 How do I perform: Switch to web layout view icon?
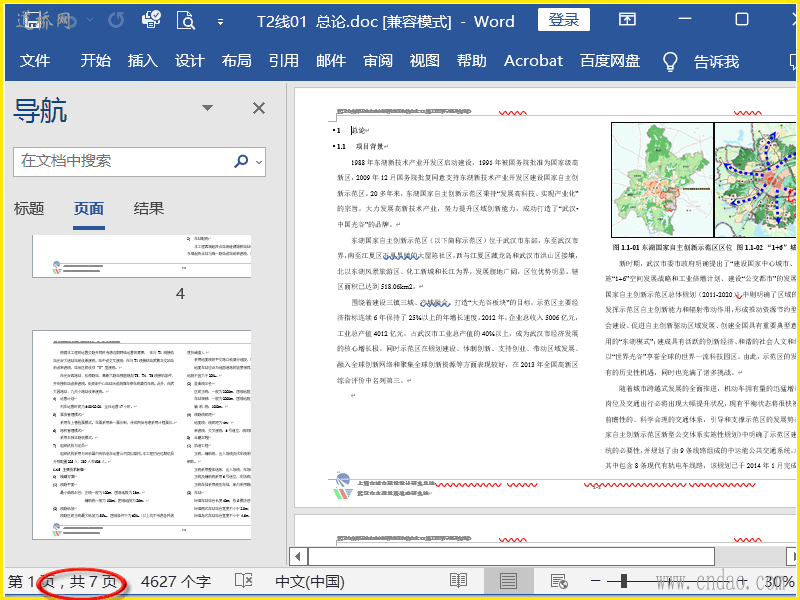click(559, 581)
